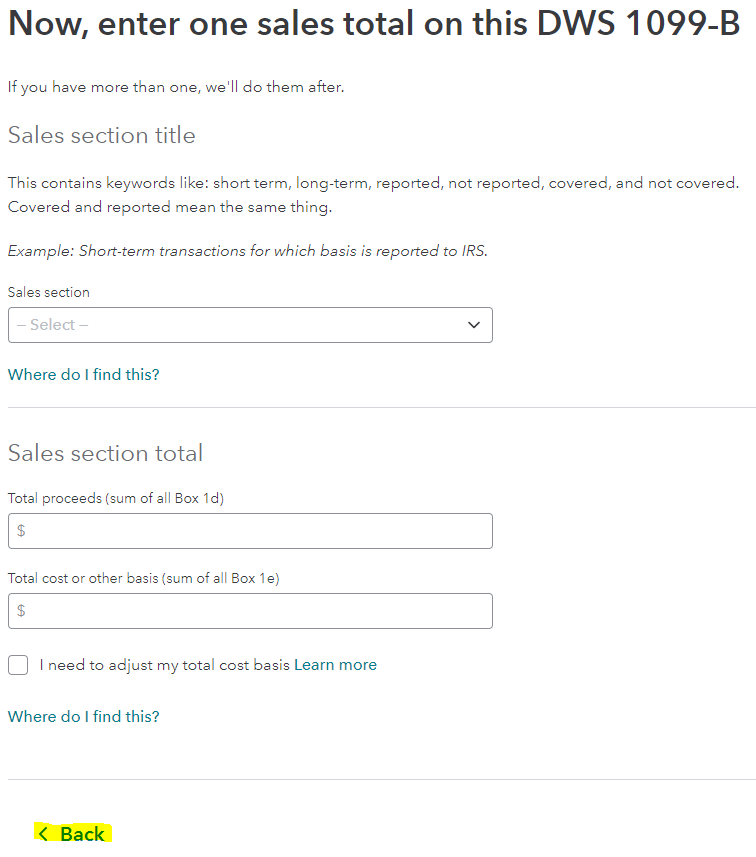Focus the Total cost or other basis field

pyautogui.click(x=250, y=611)
